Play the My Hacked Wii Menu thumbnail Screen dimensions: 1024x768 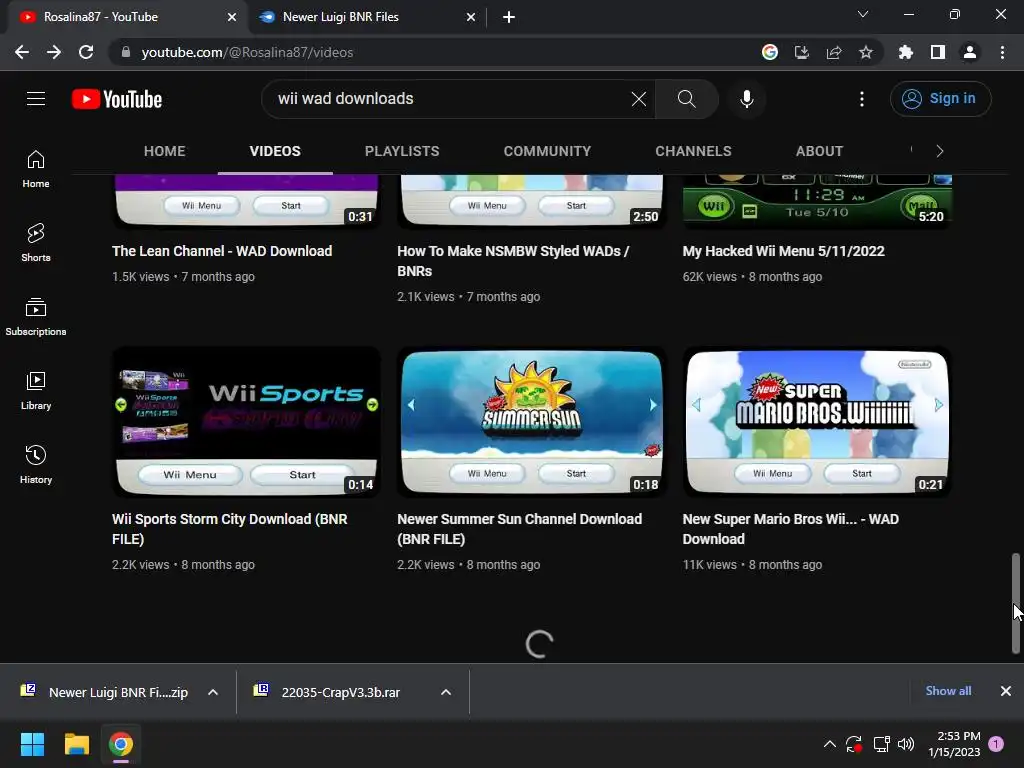click(x=817, y=200)
